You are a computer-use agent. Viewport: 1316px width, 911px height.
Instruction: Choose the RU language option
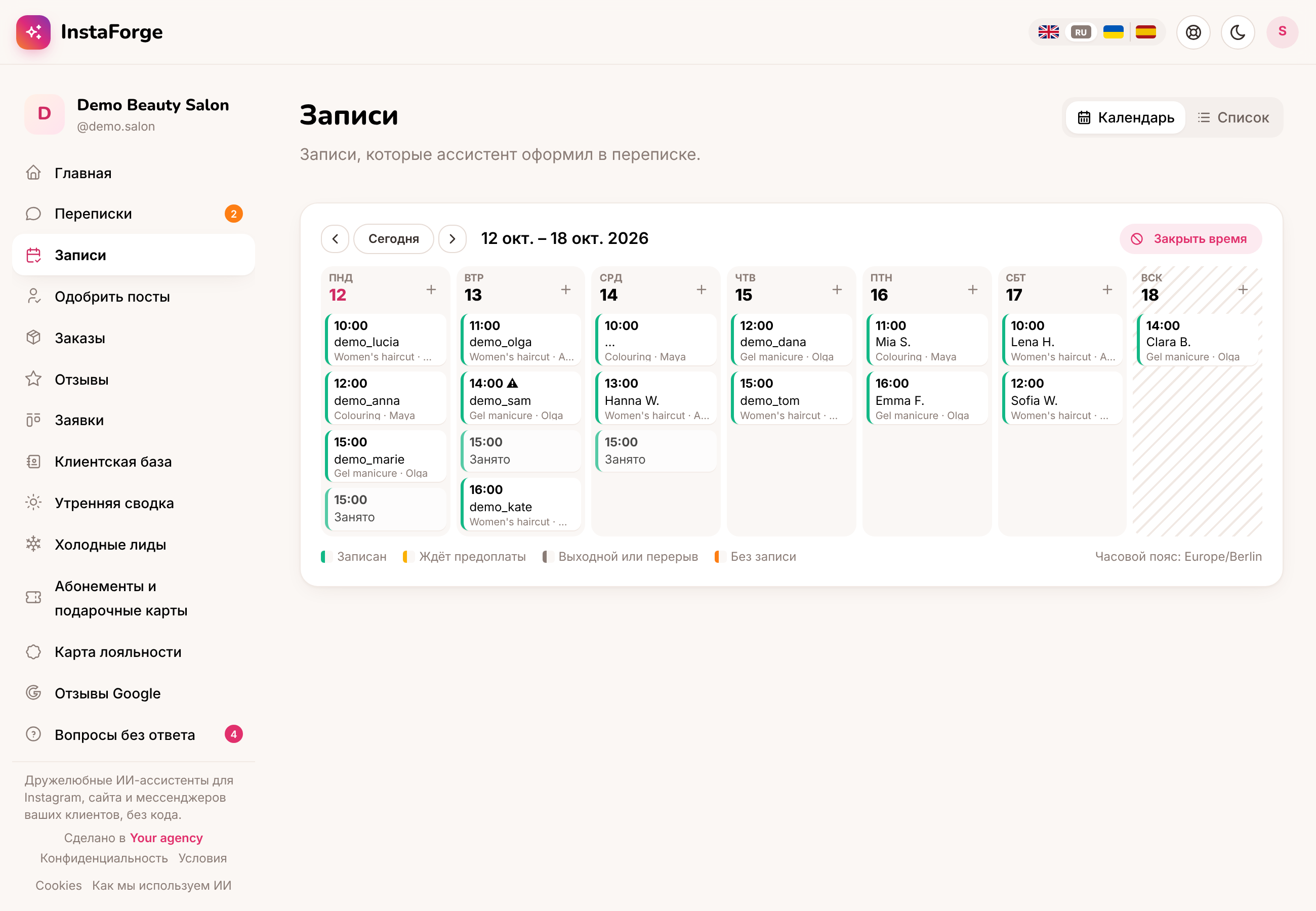(x=1080, y=32)
